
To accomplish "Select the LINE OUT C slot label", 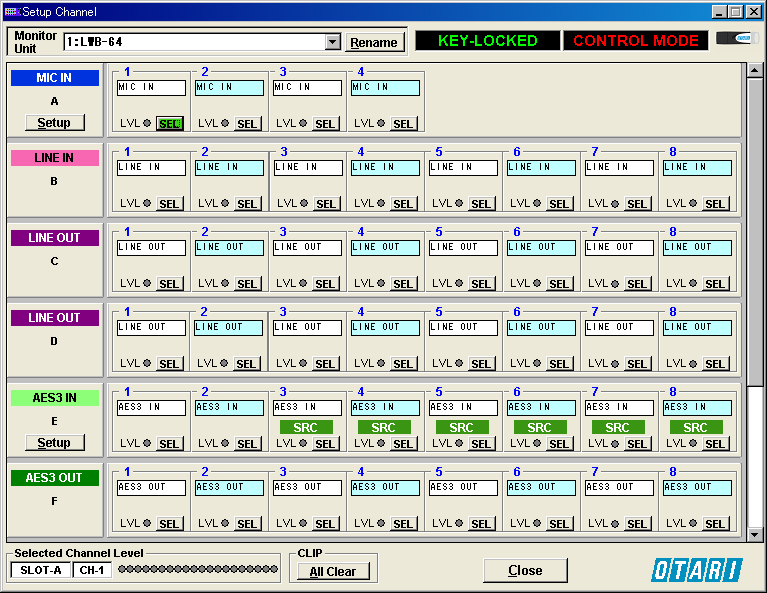I will [x=55, y=238].
